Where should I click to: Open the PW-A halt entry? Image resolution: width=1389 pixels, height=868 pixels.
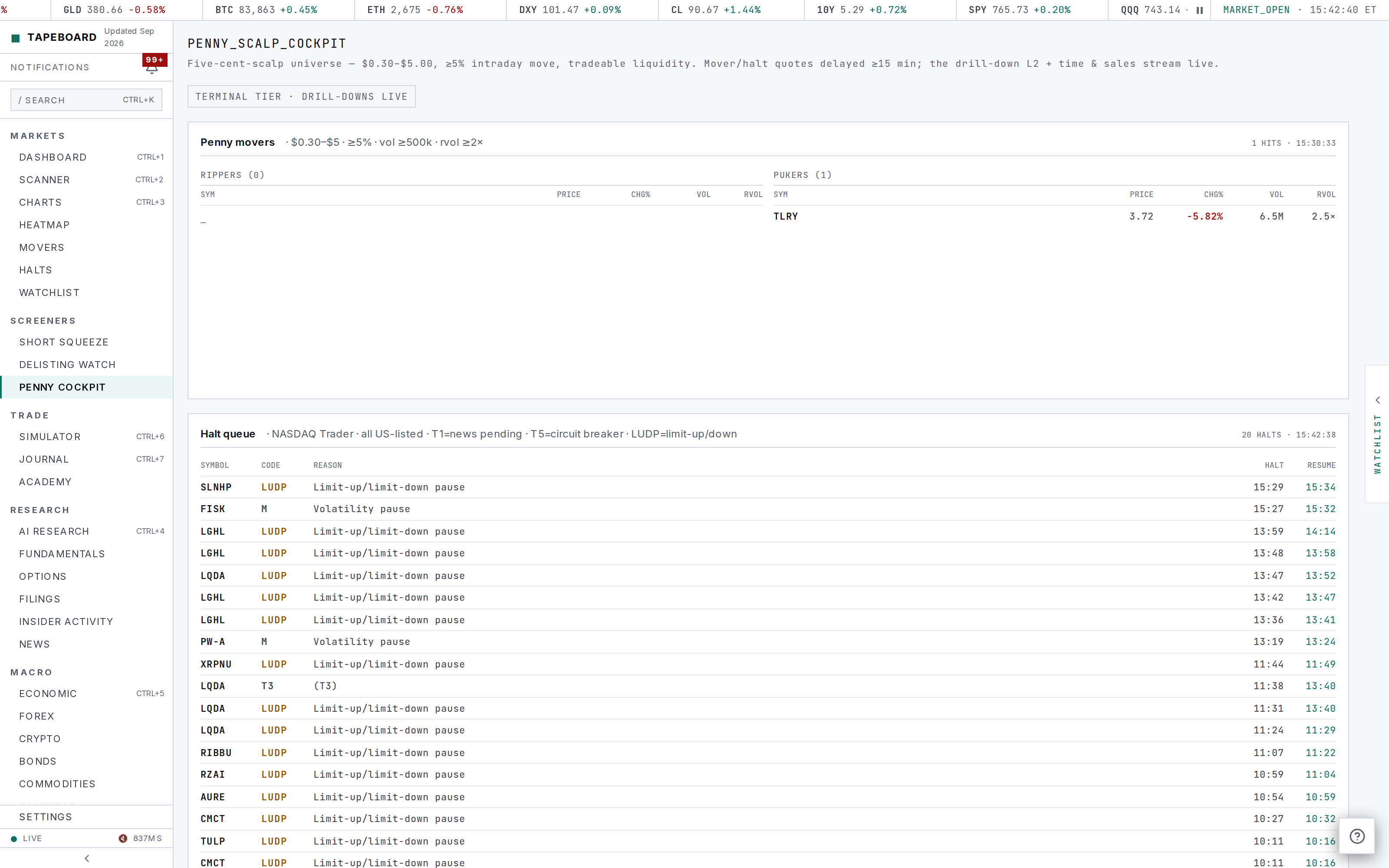pos(768,642)
